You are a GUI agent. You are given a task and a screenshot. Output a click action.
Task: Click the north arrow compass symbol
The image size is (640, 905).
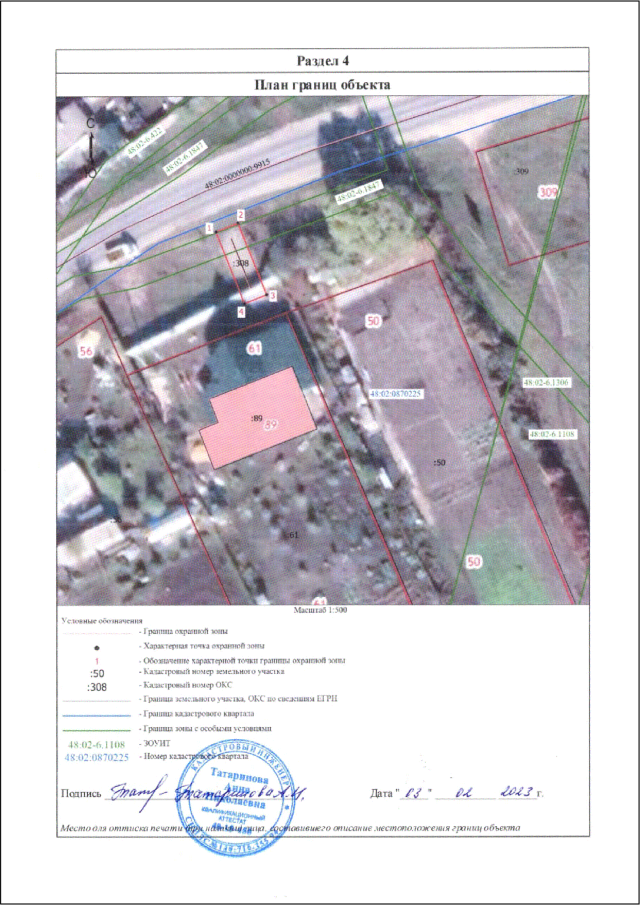[91, 146]
